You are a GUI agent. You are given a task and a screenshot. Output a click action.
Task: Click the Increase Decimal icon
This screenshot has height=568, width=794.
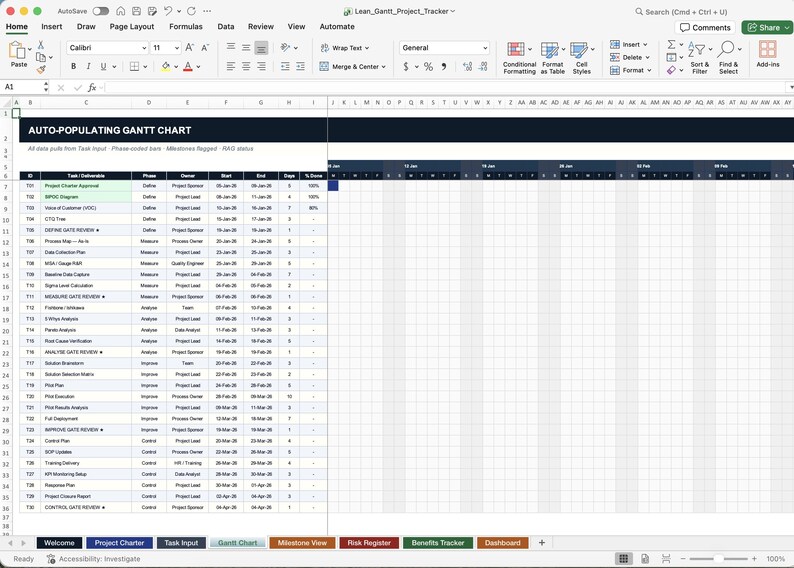click(467, 66)
